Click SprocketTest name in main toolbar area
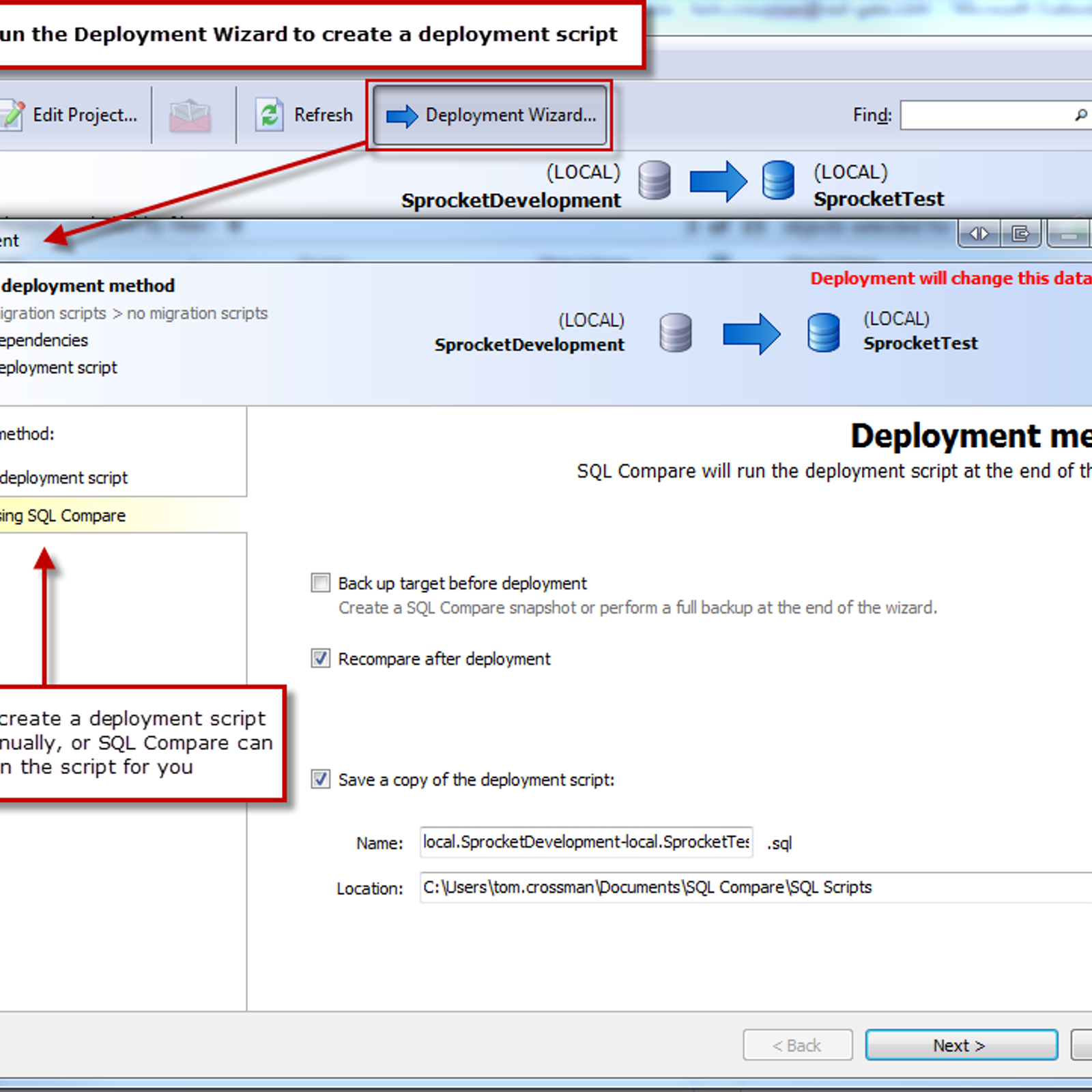Image resolution: width=1092 pixels, height=1092 pixels. pos(879,199)
